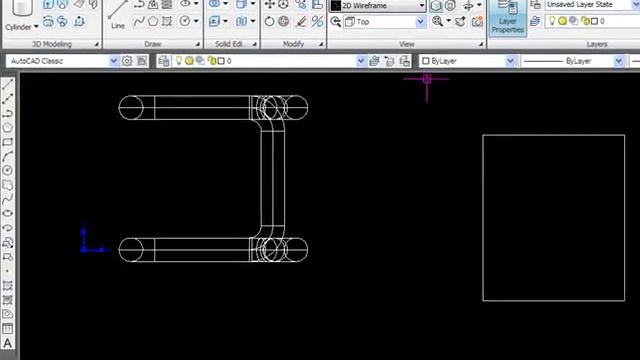640x360 pixels.
Task: Click the Layers panel title
Action: click(597, 44)
